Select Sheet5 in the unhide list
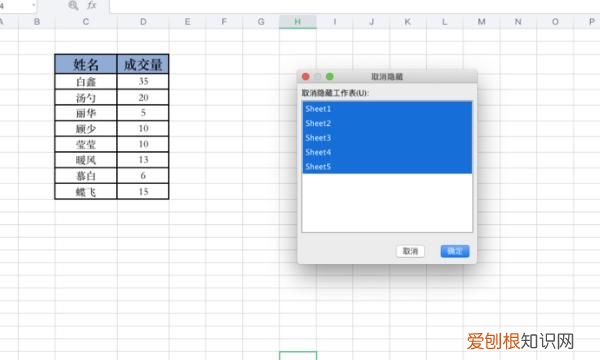600x360 pixels. (387, 166)
